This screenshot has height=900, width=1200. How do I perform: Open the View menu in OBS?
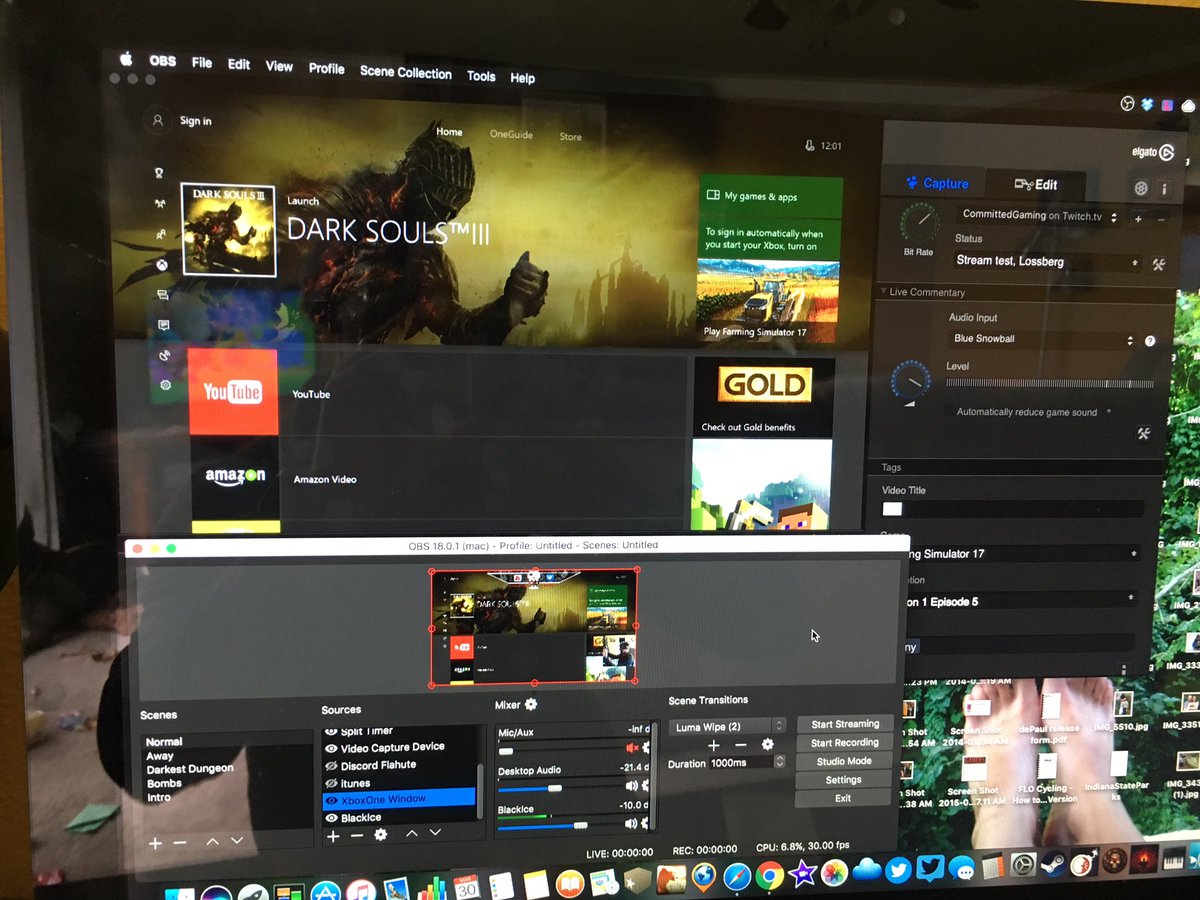tap(279, 66)
